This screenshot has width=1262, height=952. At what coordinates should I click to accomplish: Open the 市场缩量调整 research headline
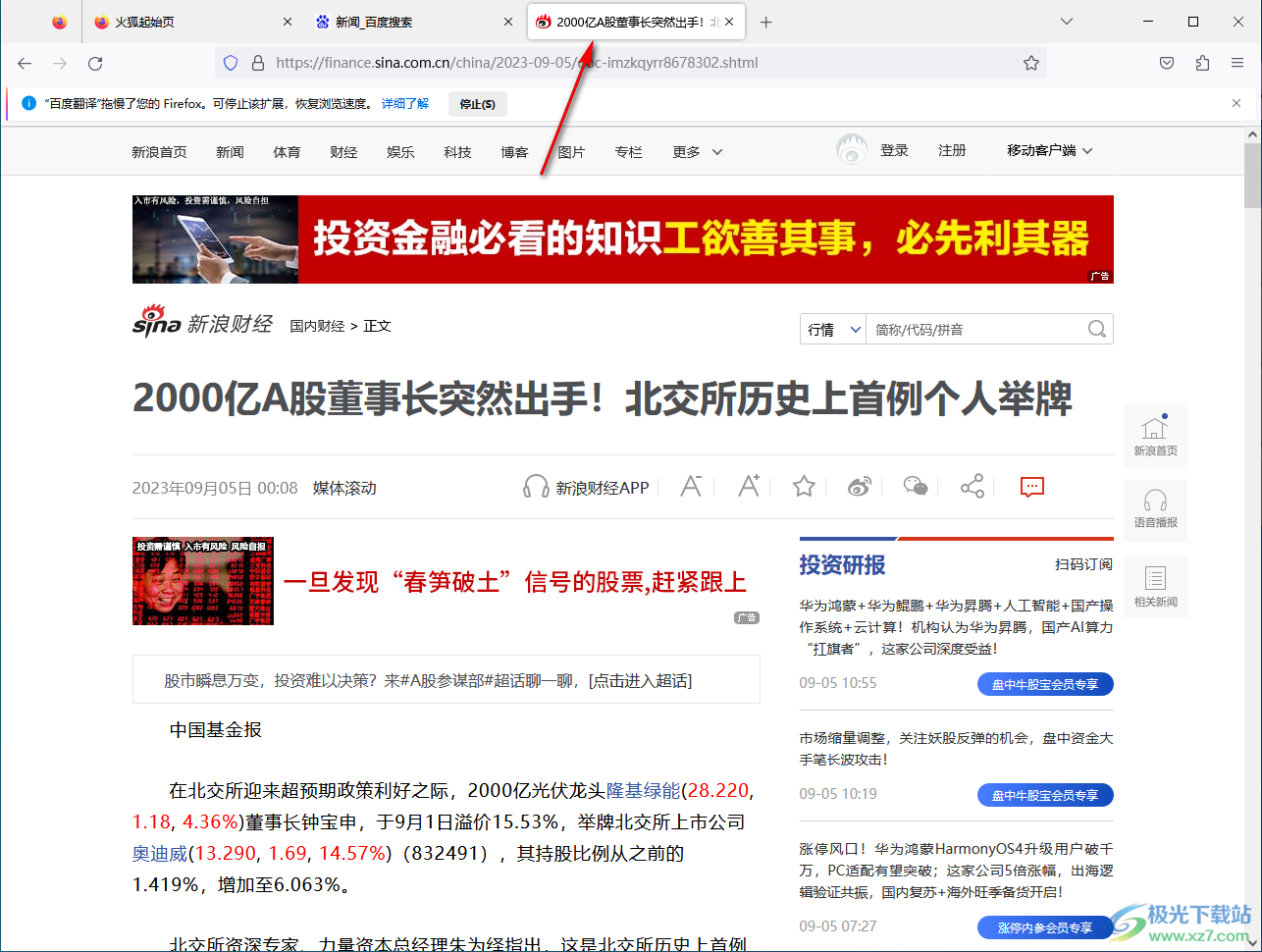957,749
